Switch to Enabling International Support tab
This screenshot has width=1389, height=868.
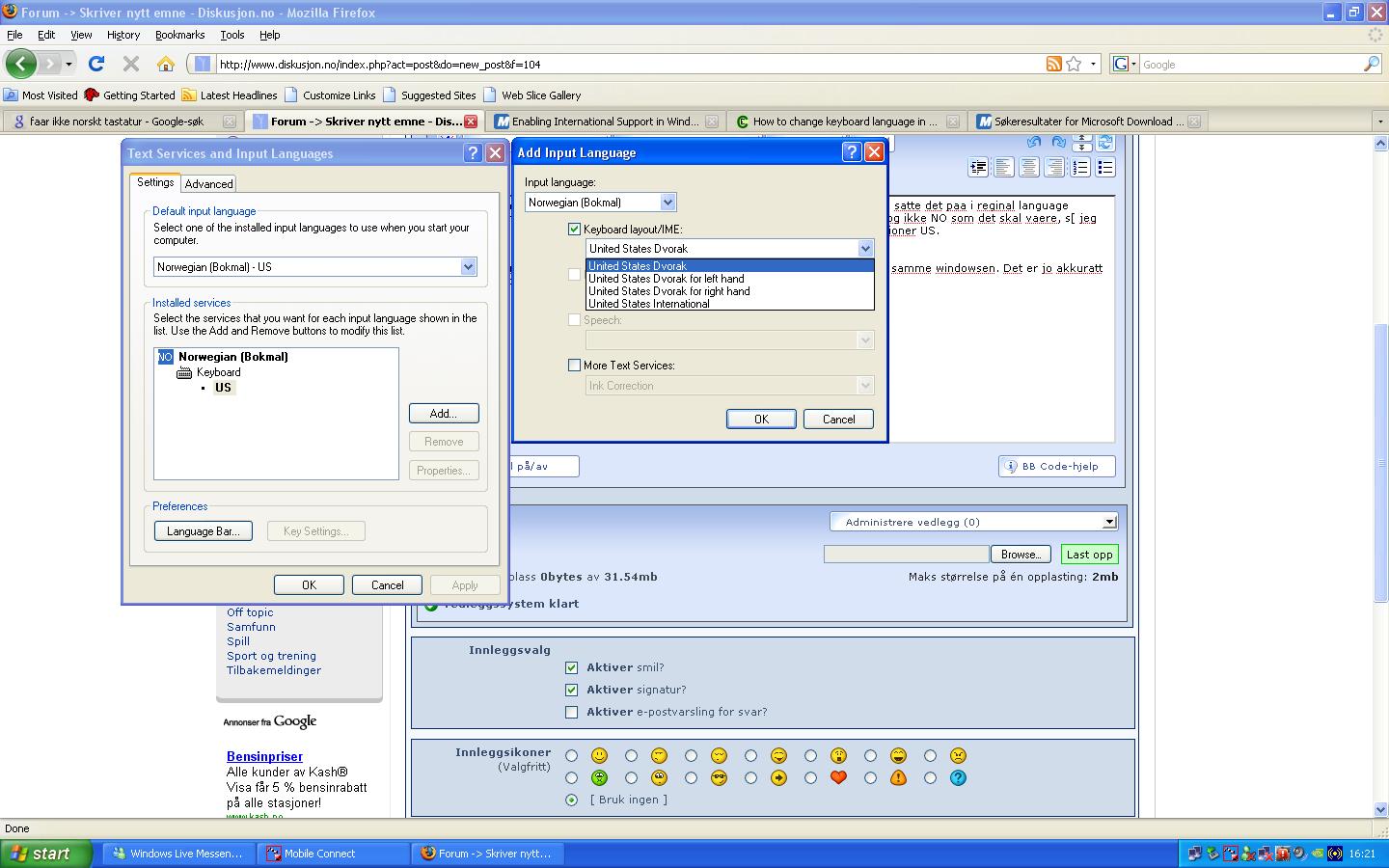[x=606, y=122]
